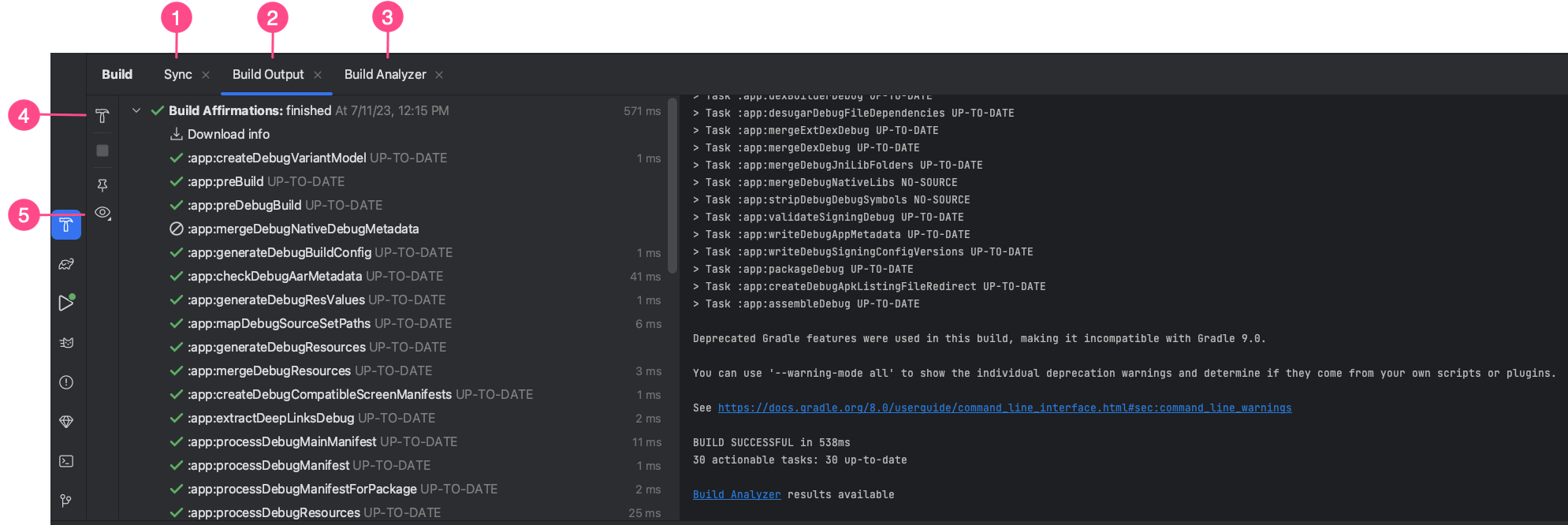Toggle the eye-shaped View Options icon
This screenshot has width=1568, height=525.
(102, 213)
